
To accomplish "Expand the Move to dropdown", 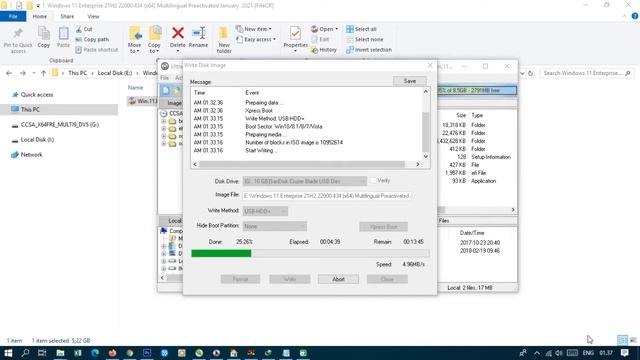I will pyautogui.click(x=134, y=48).
